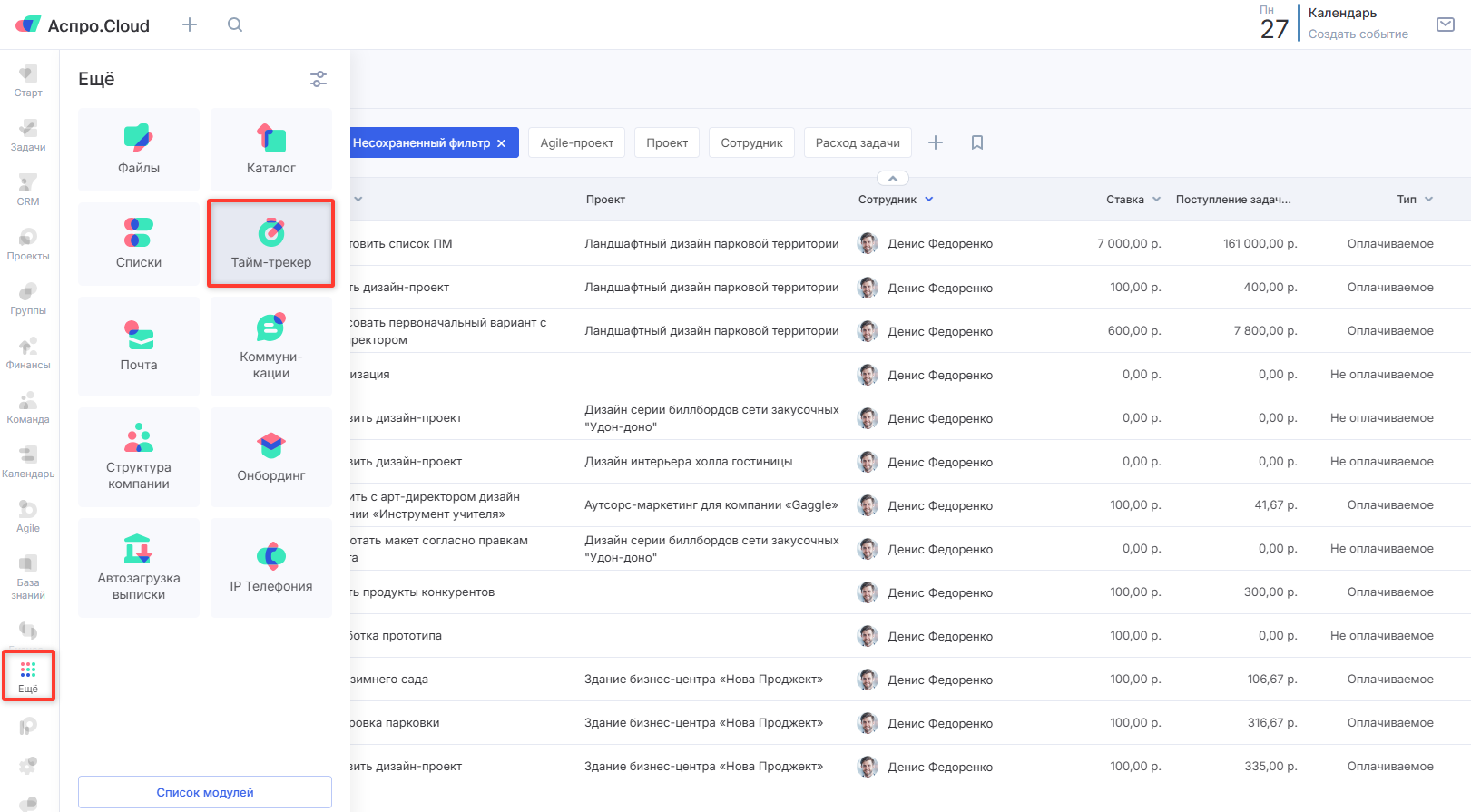Select the Agile-проект filter tab
The width and height of the screenshot is (1471, 812).
576,142
